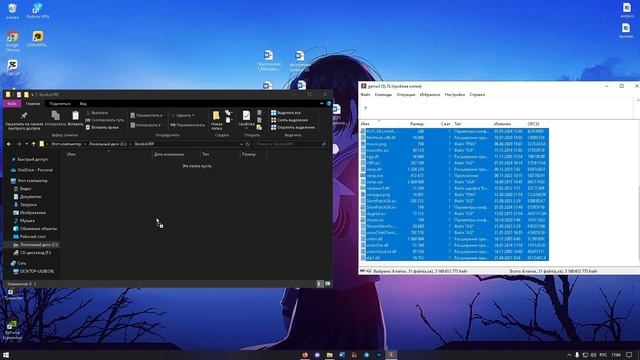Open the Файл tab in Explorer
Viewport: 640px width, 360px height.
12,104
